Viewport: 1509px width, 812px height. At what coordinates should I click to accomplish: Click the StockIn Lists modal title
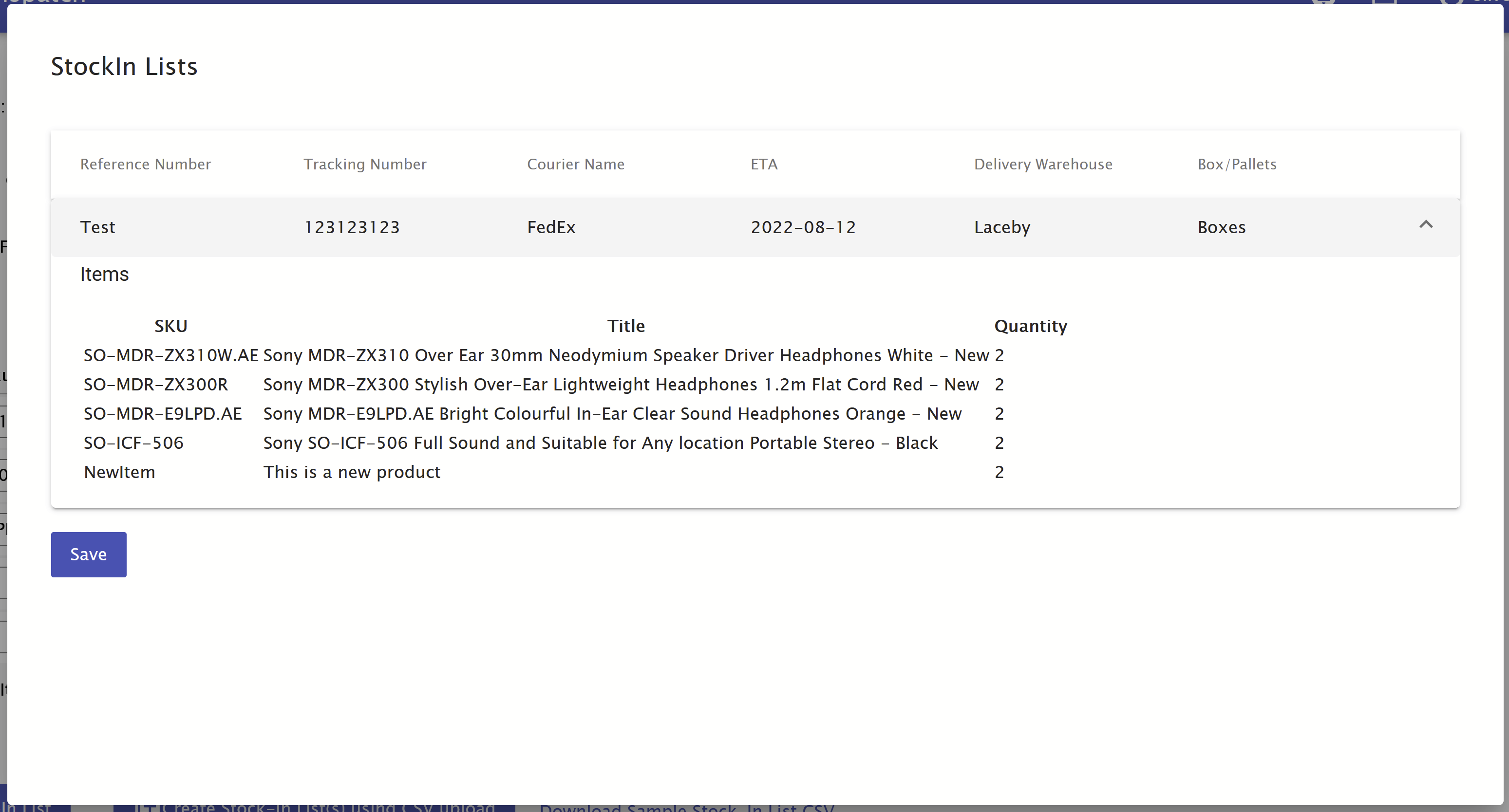(x=124, y=66)
